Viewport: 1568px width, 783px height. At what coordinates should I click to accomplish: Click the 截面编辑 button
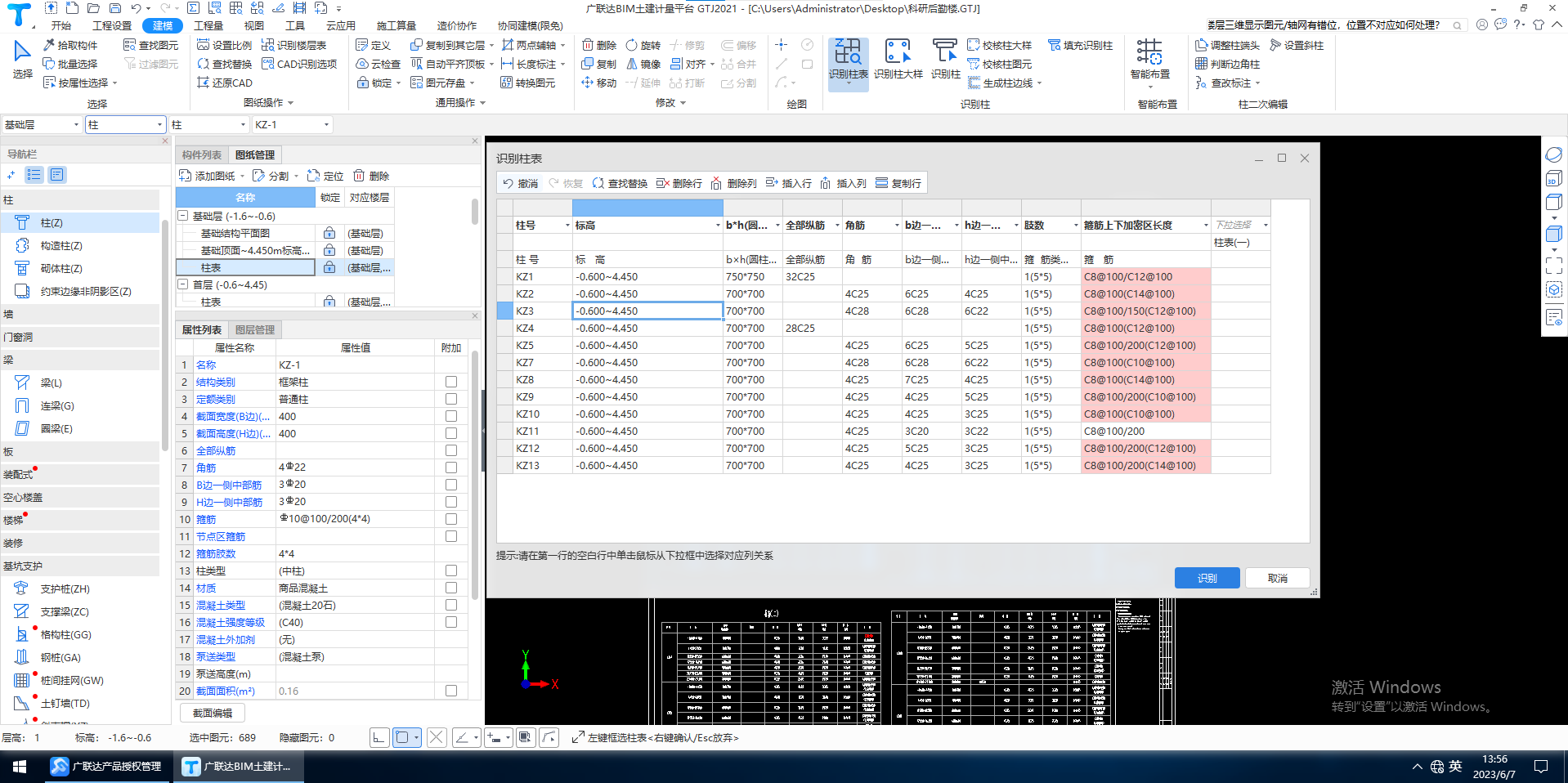point(213,713)
